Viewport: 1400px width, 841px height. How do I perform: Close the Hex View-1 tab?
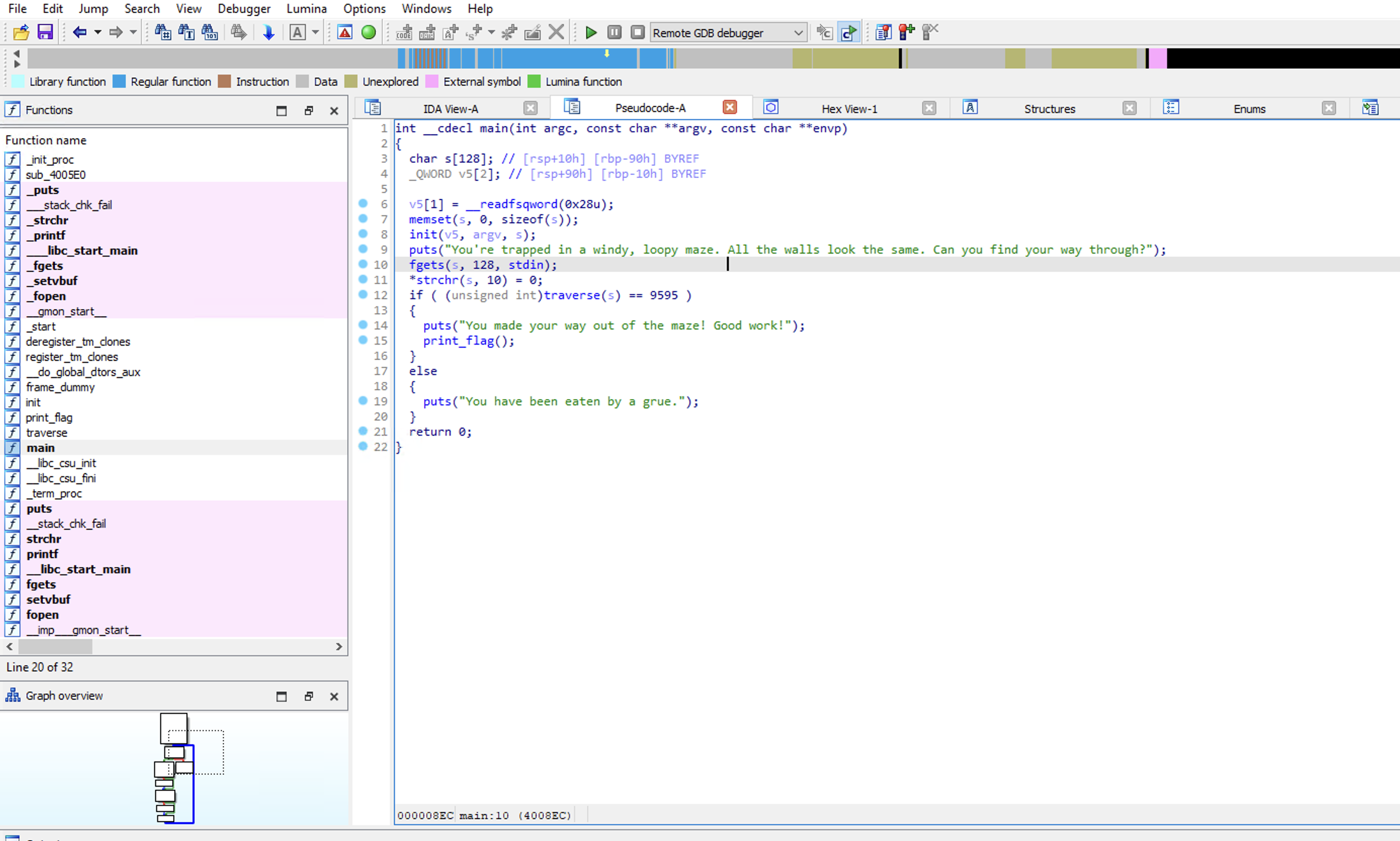(x=929, y=108)
